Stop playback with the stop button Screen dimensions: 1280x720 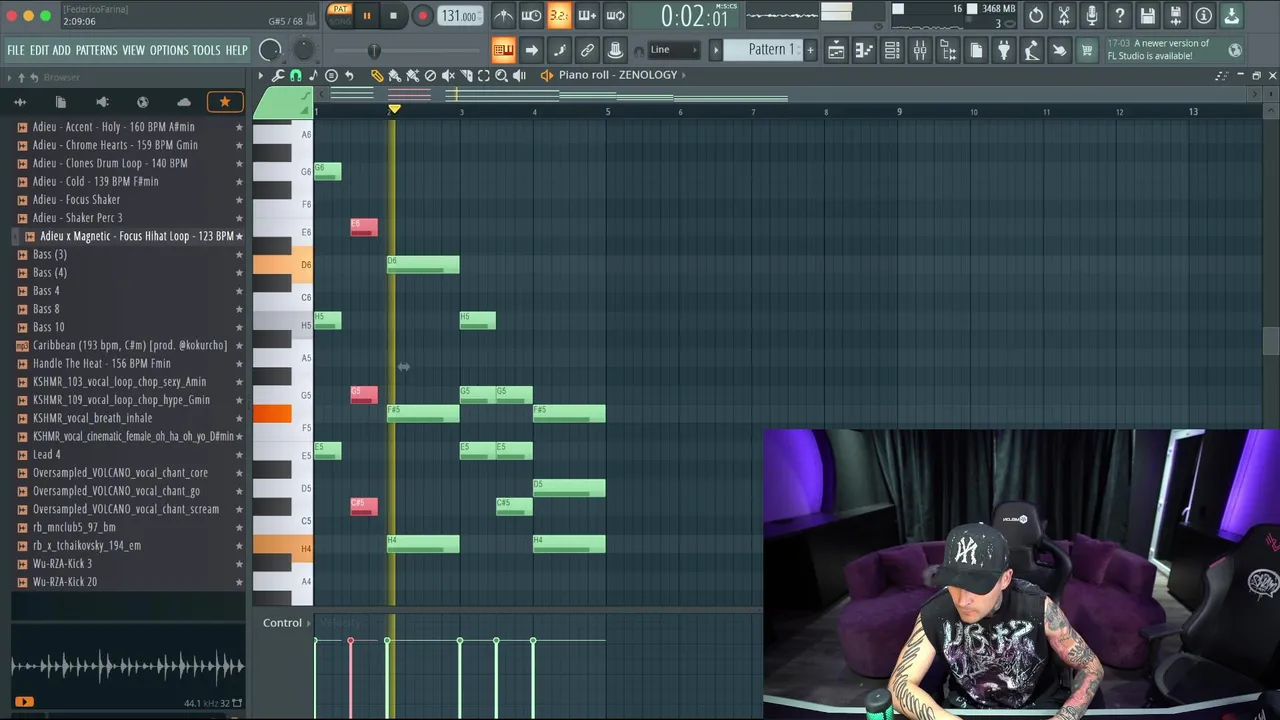(393, 15)
